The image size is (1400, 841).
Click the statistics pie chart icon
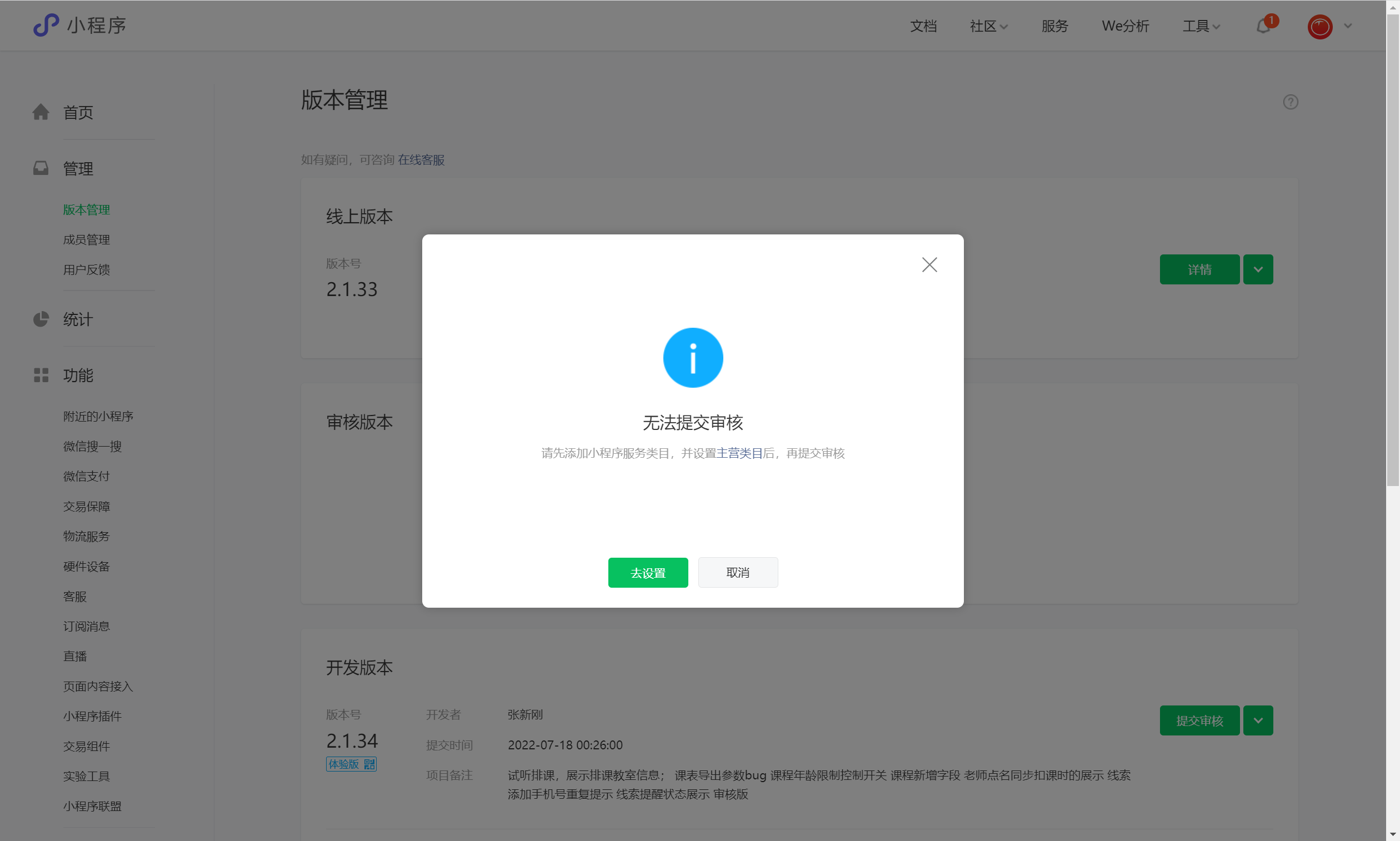[x=41, y=319]
